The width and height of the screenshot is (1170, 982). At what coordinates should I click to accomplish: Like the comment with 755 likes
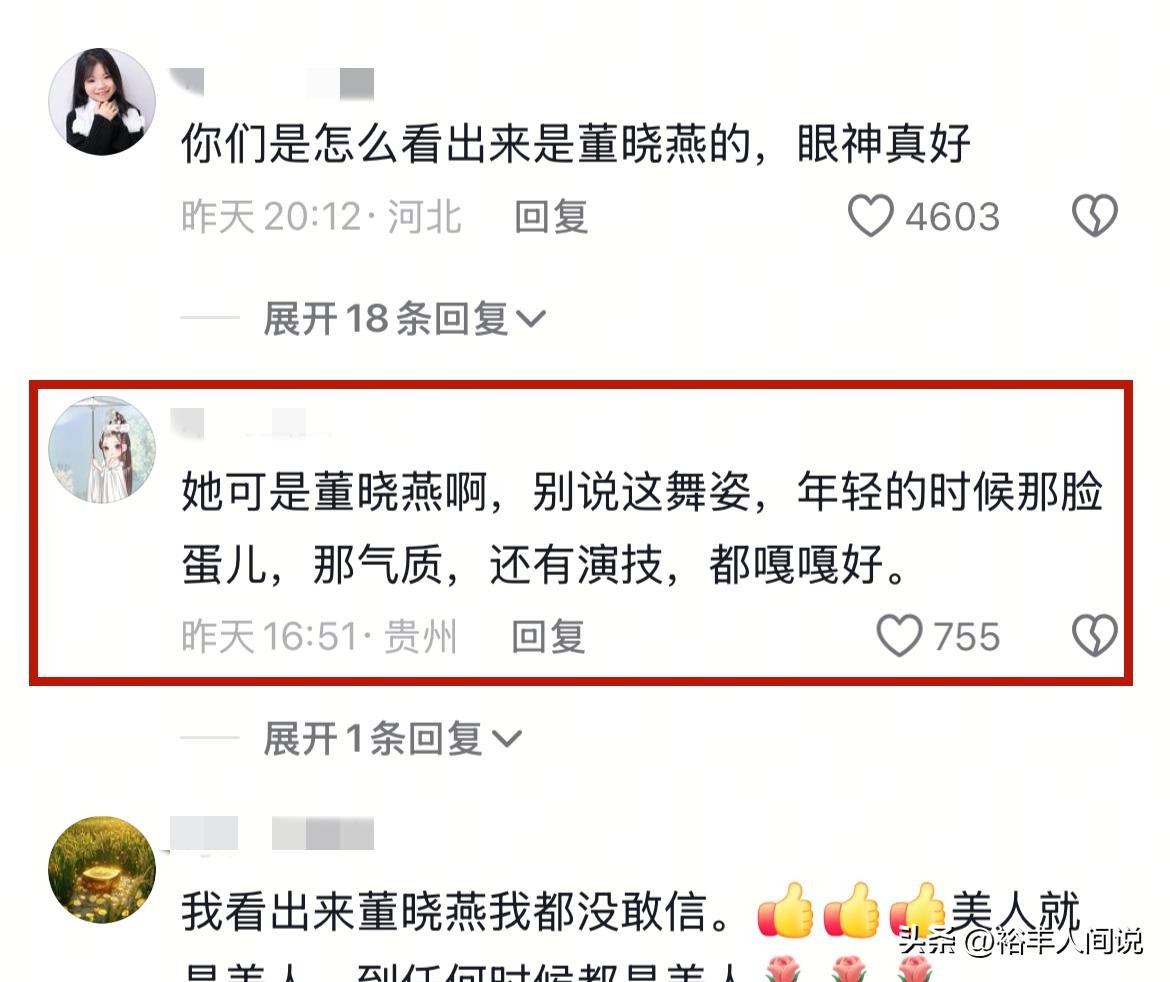point(899,636)
